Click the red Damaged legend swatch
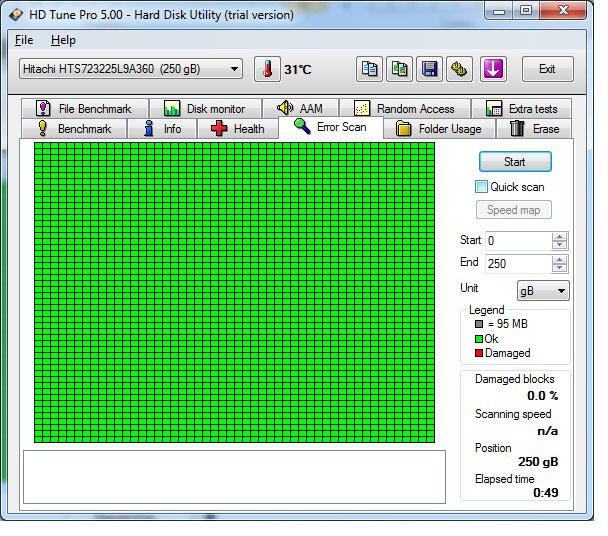 pos(479,353)
